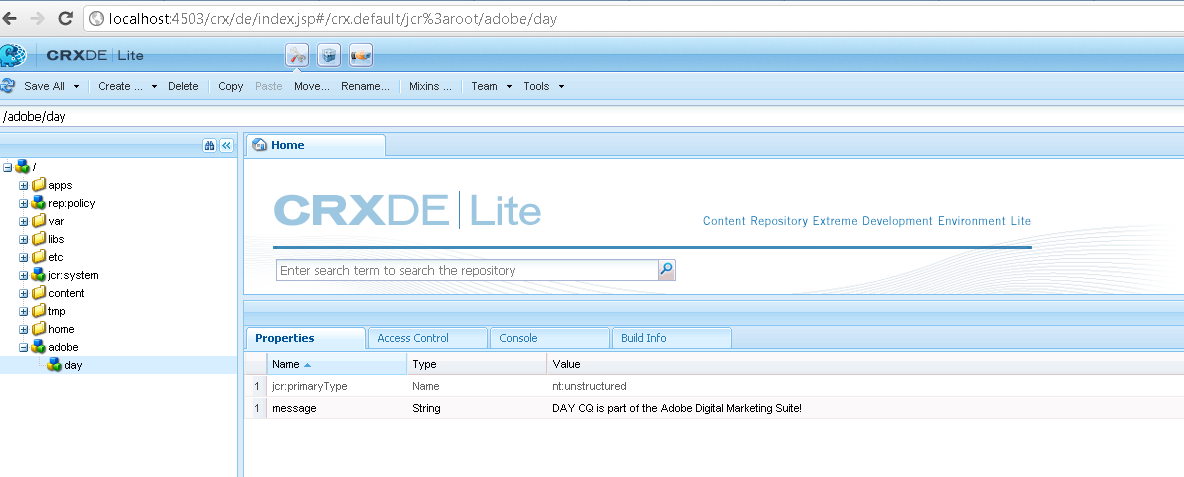1184x477 pixels.
Task: Click Save All button
Action: pyautogui.click(x=45, y=86)
